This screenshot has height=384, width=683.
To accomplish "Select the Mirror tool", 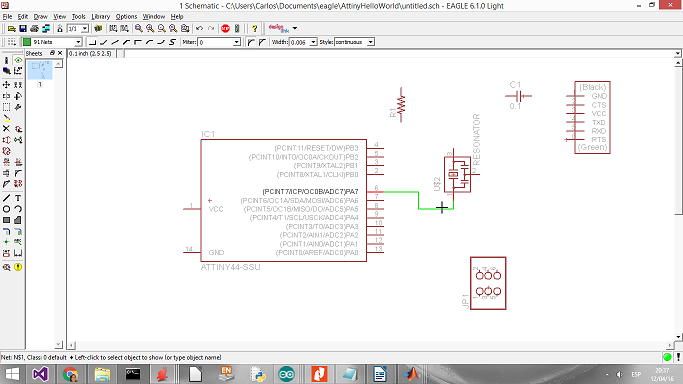I will pos(7,96).
